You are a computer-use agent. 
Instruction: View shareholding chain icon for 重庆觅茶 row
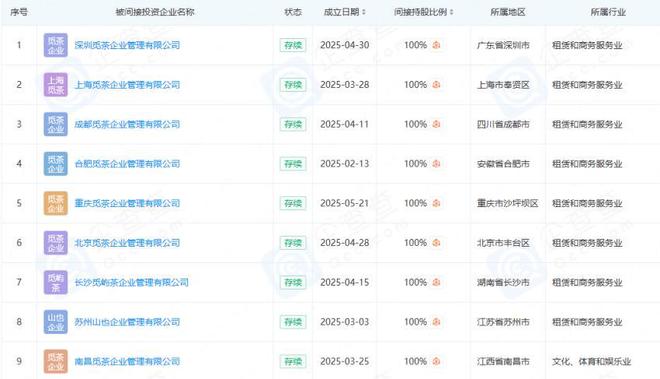(436, 203)
